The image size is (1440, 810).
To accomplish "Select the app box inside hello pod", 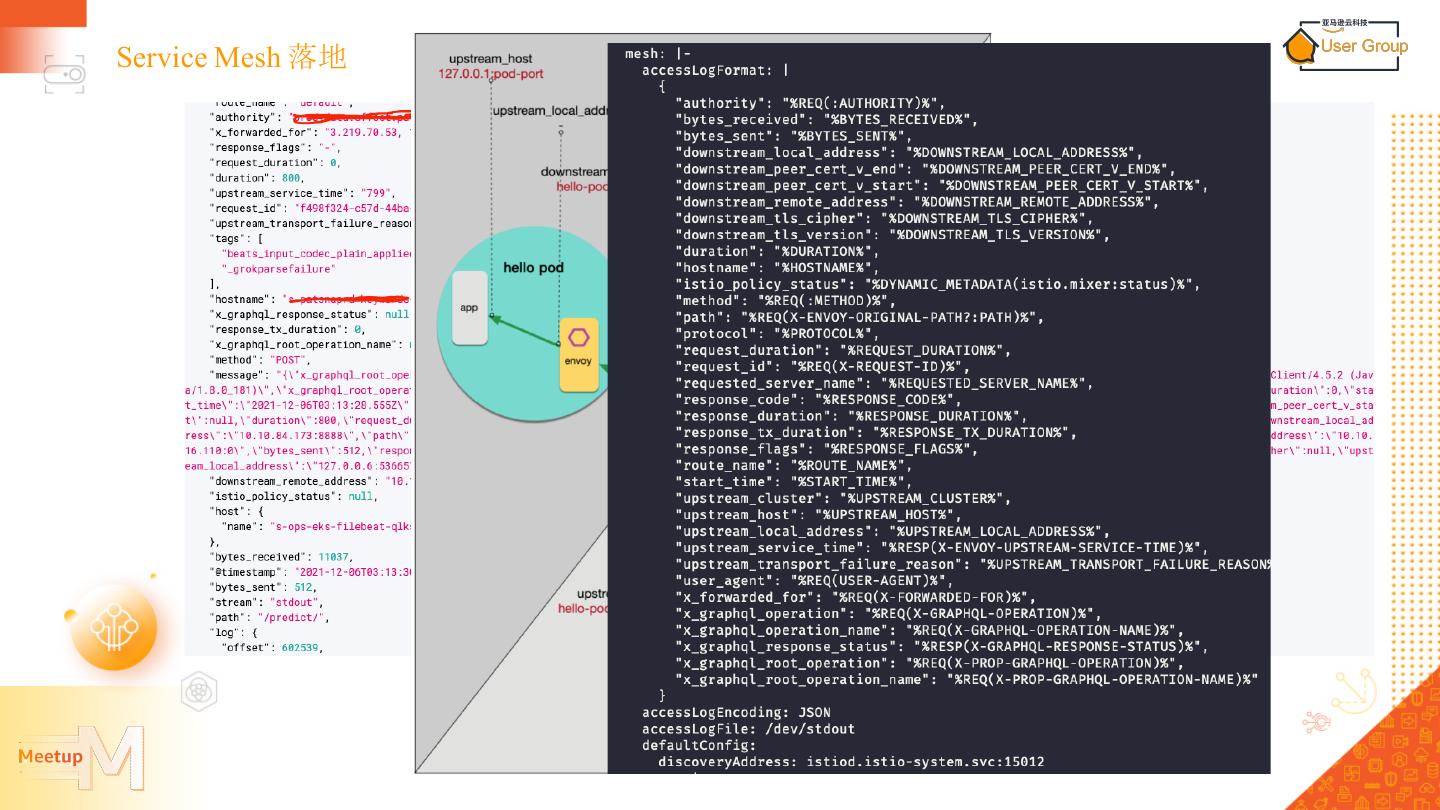I will (470, 308).
